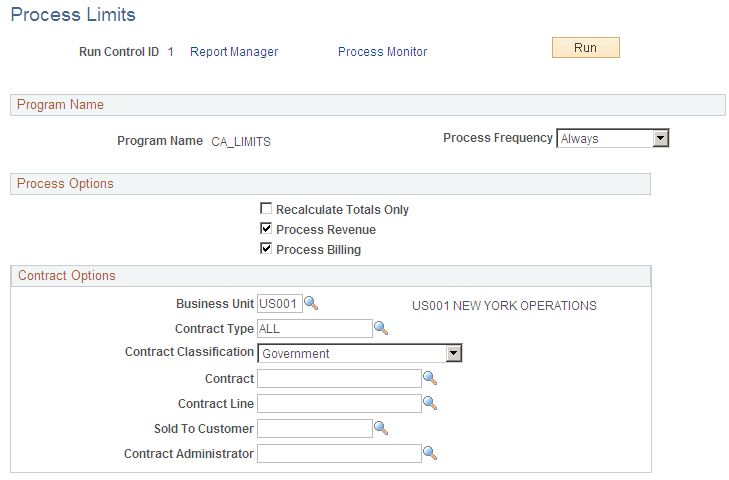Select the Contract Line text field

[x=339, y=404]
